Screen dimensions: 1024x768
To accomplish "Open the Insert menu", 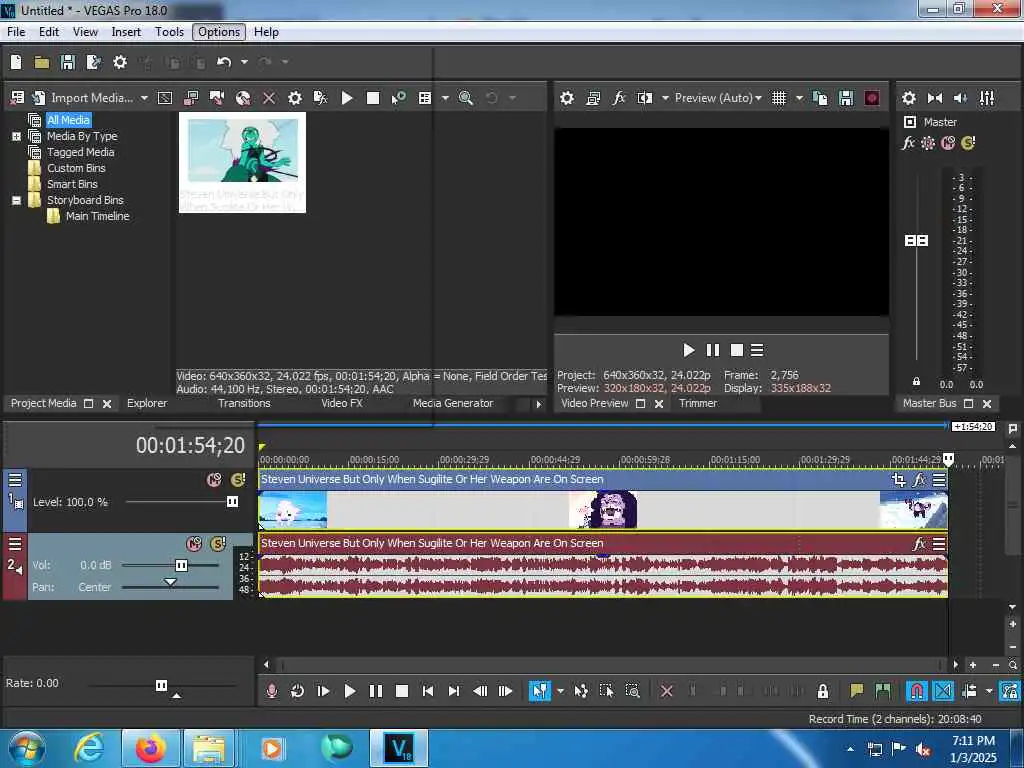I will coord(126,31).
